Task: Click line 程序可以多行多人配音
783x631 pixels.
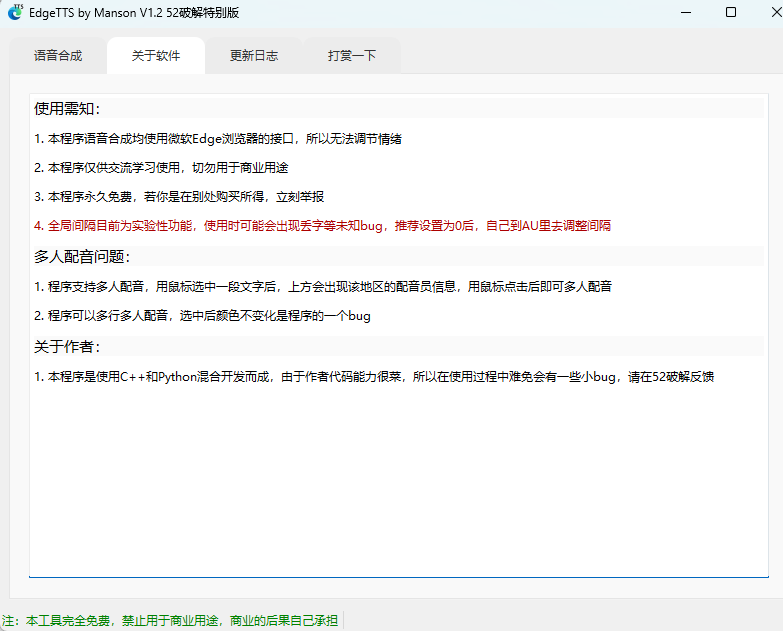Action: tap(202, 316)
